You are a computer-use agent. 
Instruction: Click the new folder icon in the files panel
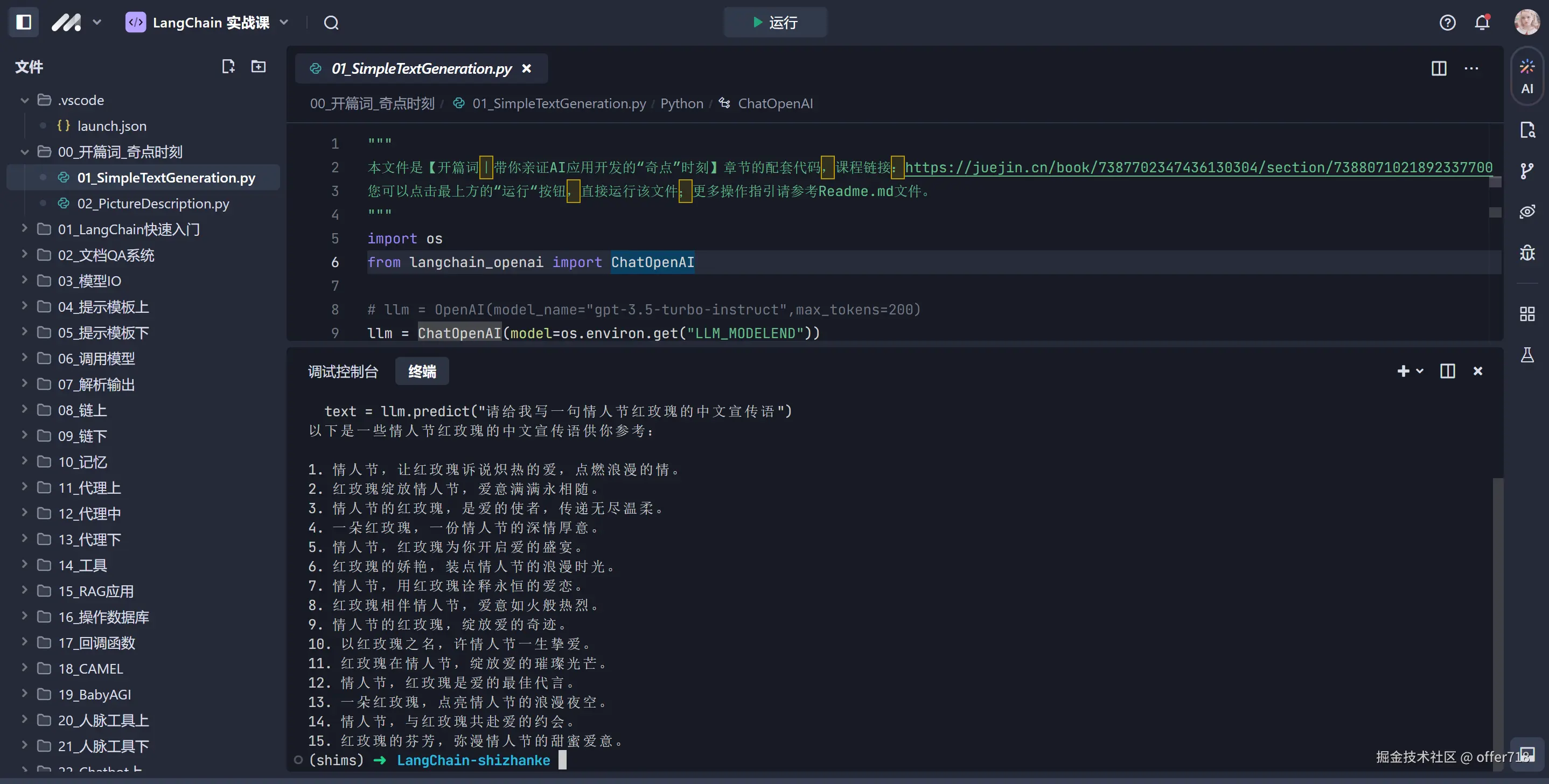259,66
